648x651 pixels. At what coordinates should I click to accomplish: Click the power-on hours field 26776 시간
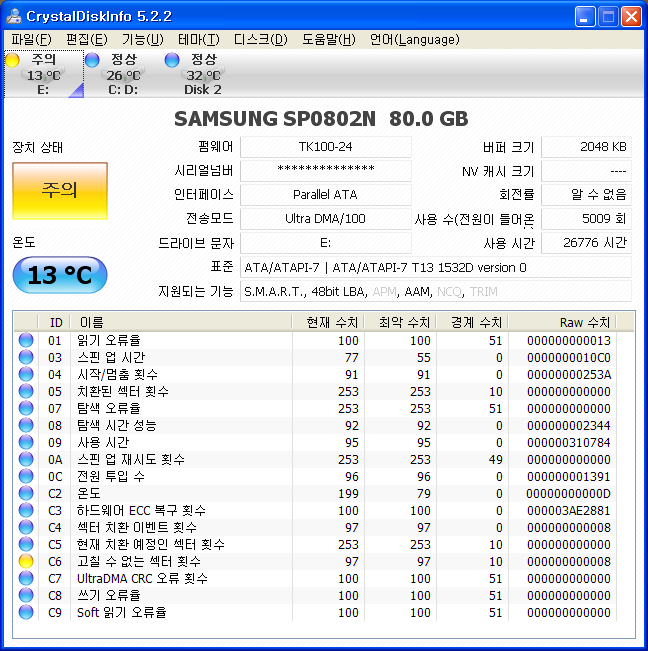(586, 243)
